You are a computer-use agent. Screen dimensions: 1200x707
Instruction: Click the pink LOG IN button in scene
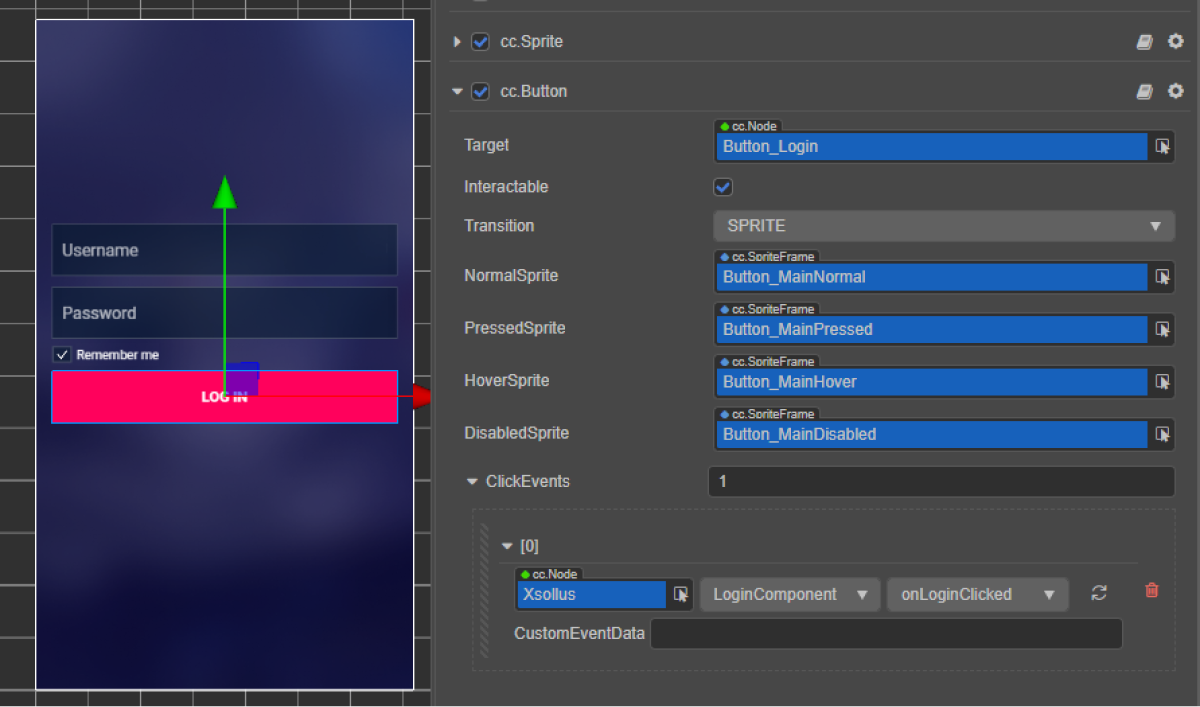[130, 398]
